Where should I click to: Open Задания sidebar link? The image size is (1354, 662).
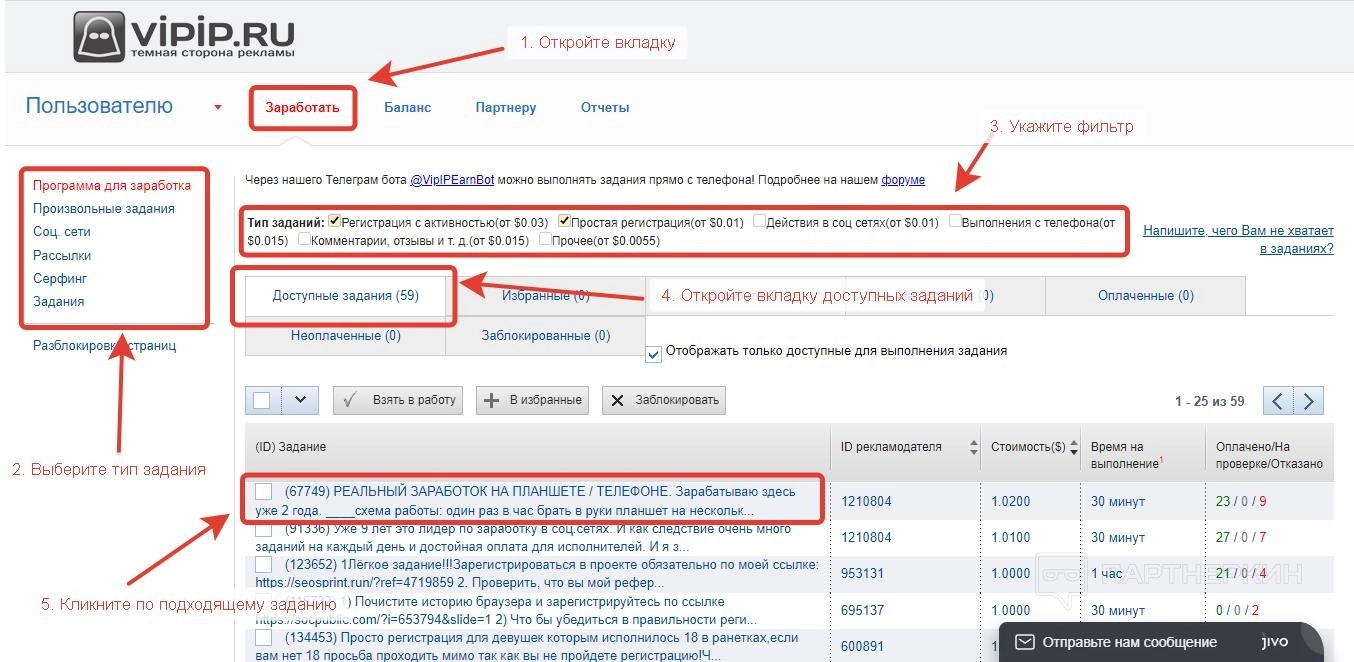58,301
